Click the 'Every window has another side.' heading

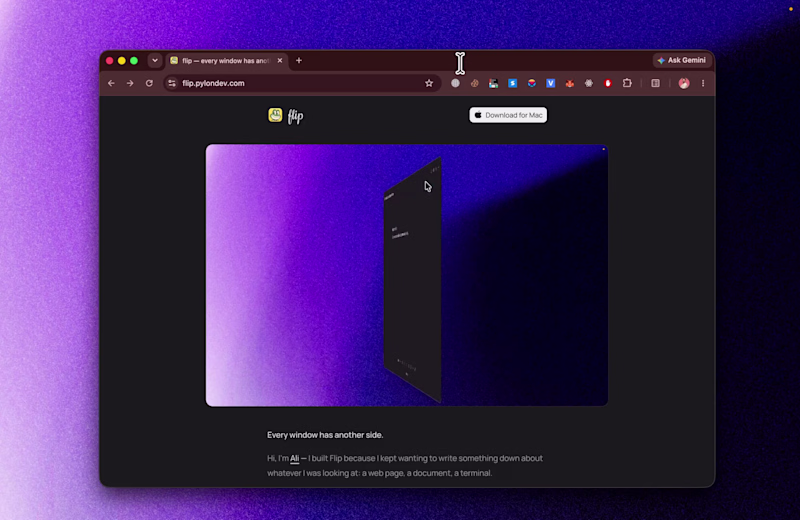(x=325, y=435)
